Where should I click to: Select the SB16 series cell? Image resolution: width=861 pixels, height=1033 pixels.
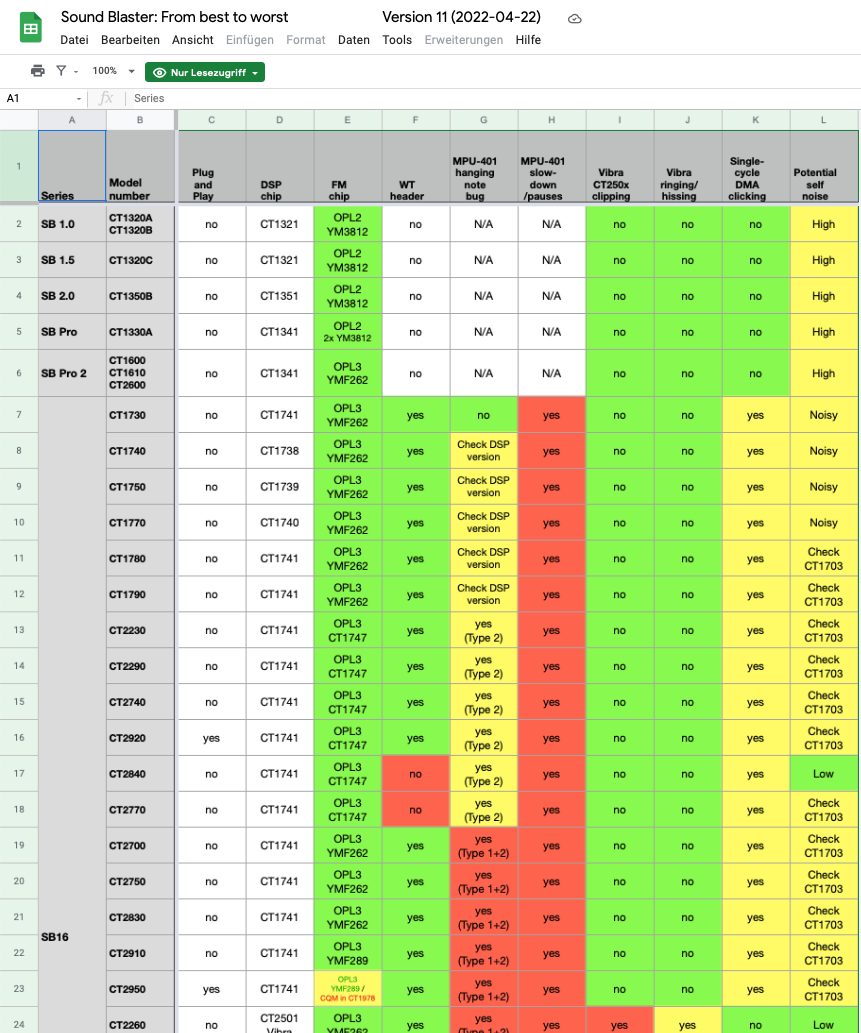(x=72, y=715)
